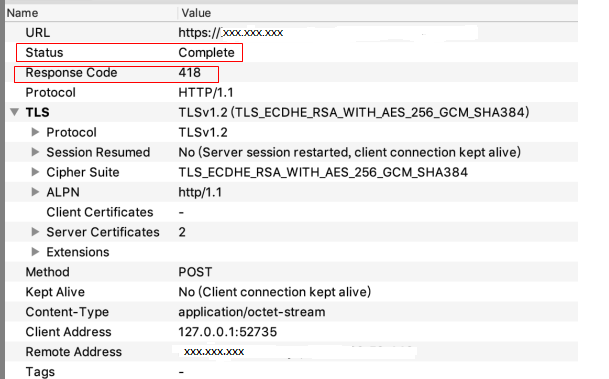Expand the Session Resumed row

tap(35, 152)
